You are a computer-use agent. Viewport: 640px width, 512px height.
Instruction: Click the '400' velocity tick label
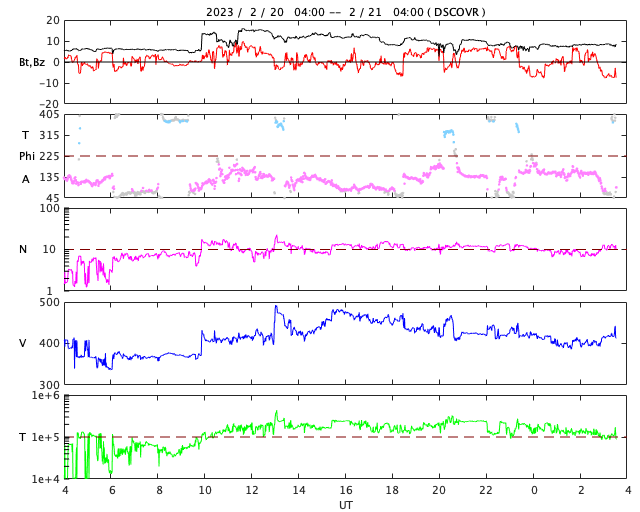pyautogui.click(x=49, y=343)
